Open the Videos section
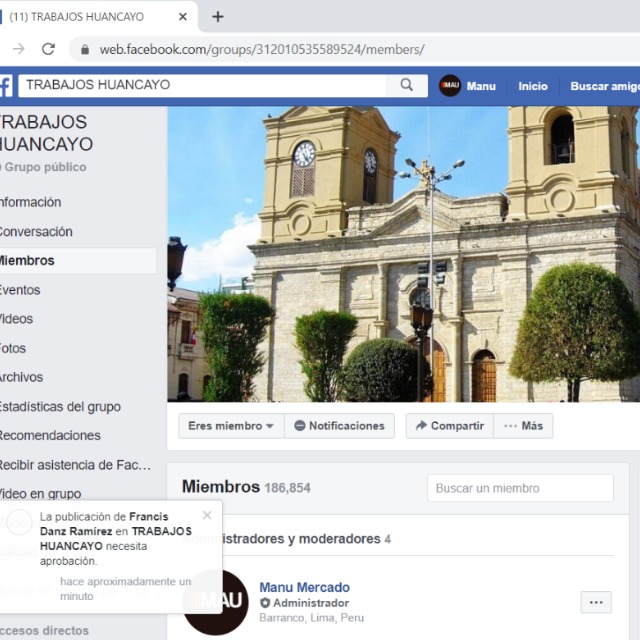 (16, 319)
